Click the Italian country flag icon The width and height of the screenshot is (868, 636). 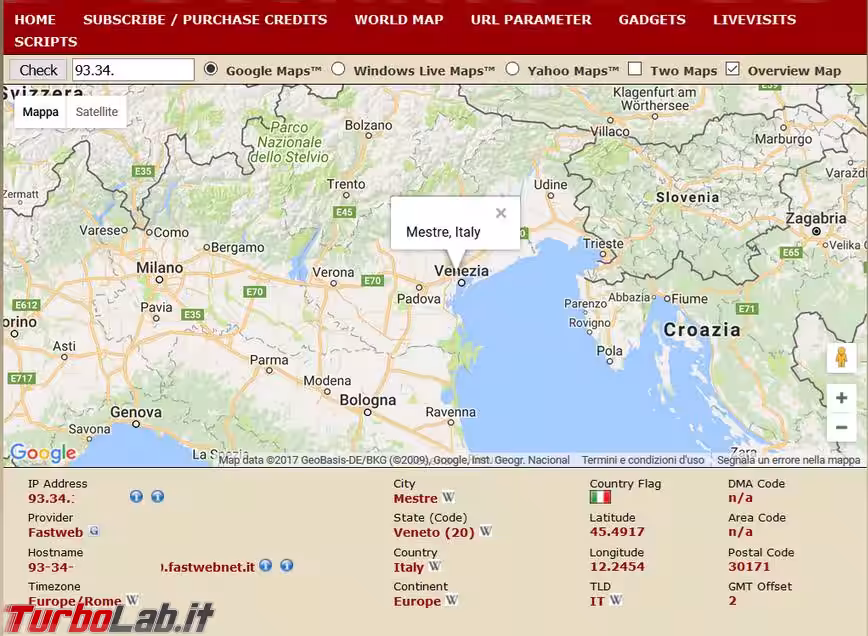click(x=600, y=497)
